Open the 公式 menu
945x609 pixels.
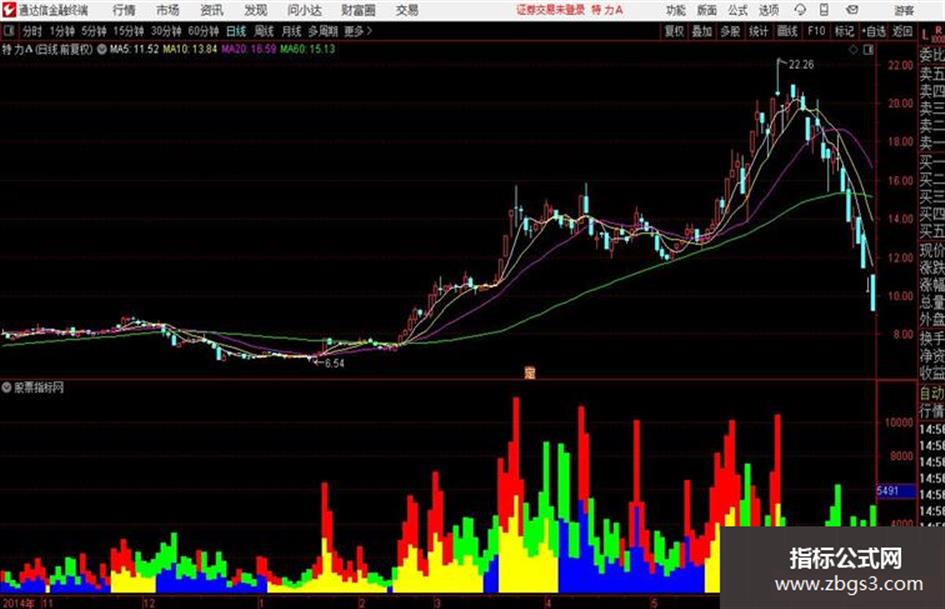pos(738,10)
